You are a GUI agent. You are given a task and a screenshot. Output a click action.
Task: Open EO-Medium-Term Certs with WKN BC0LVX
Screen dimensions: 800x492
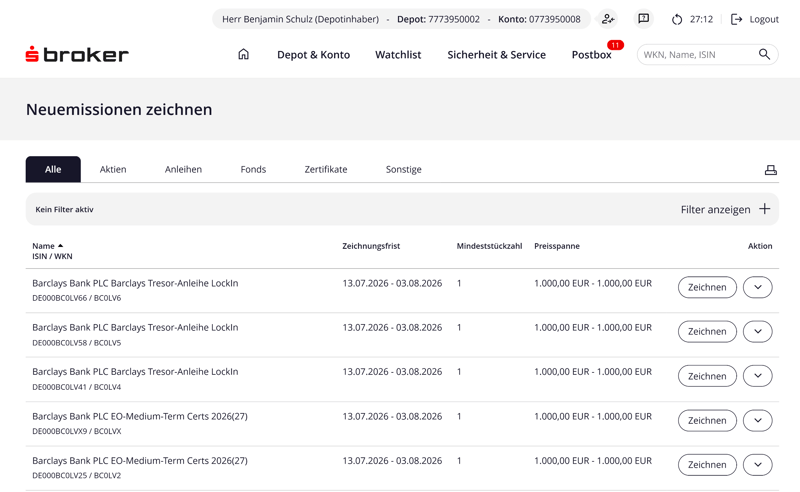tap(140, 416)
